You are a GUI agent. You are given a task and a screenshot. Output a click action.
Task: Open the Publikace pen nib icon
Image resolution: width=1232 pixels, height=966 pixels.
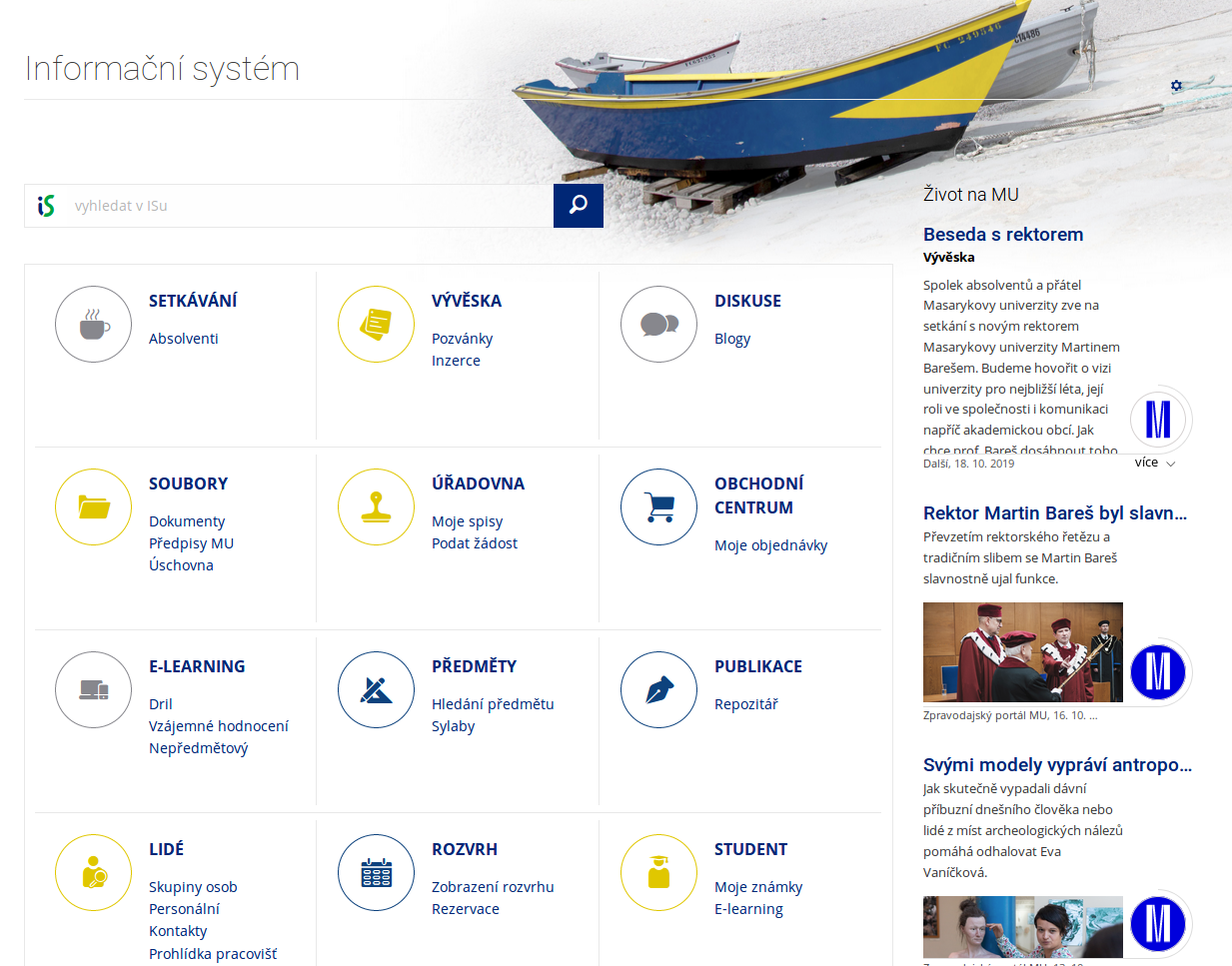658,690
